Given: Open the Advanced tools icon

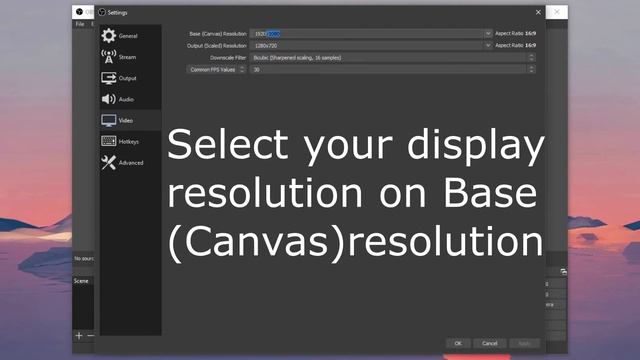Looking at the screenshot, I should (x=109, y=162).
